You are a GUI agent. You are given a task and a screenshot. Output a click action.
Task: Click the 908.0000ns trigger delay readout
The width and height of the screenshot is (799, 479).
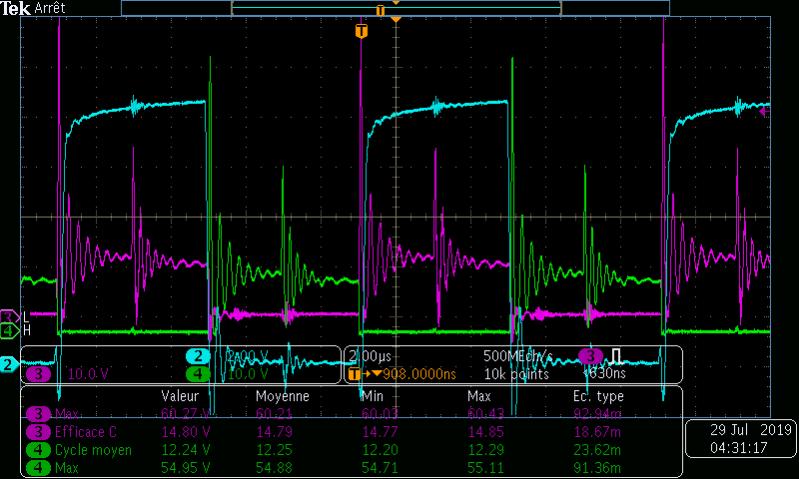pyautogui.click(x=419, y=375)
